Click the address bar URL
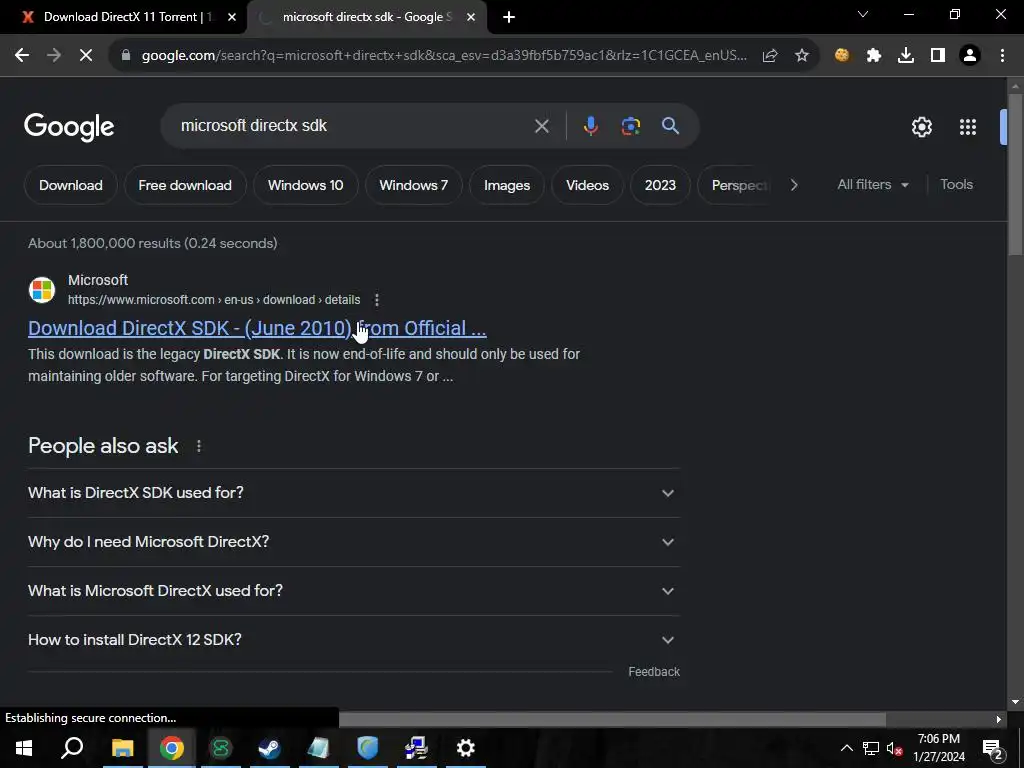1024x768 pixels. (444, 56)
